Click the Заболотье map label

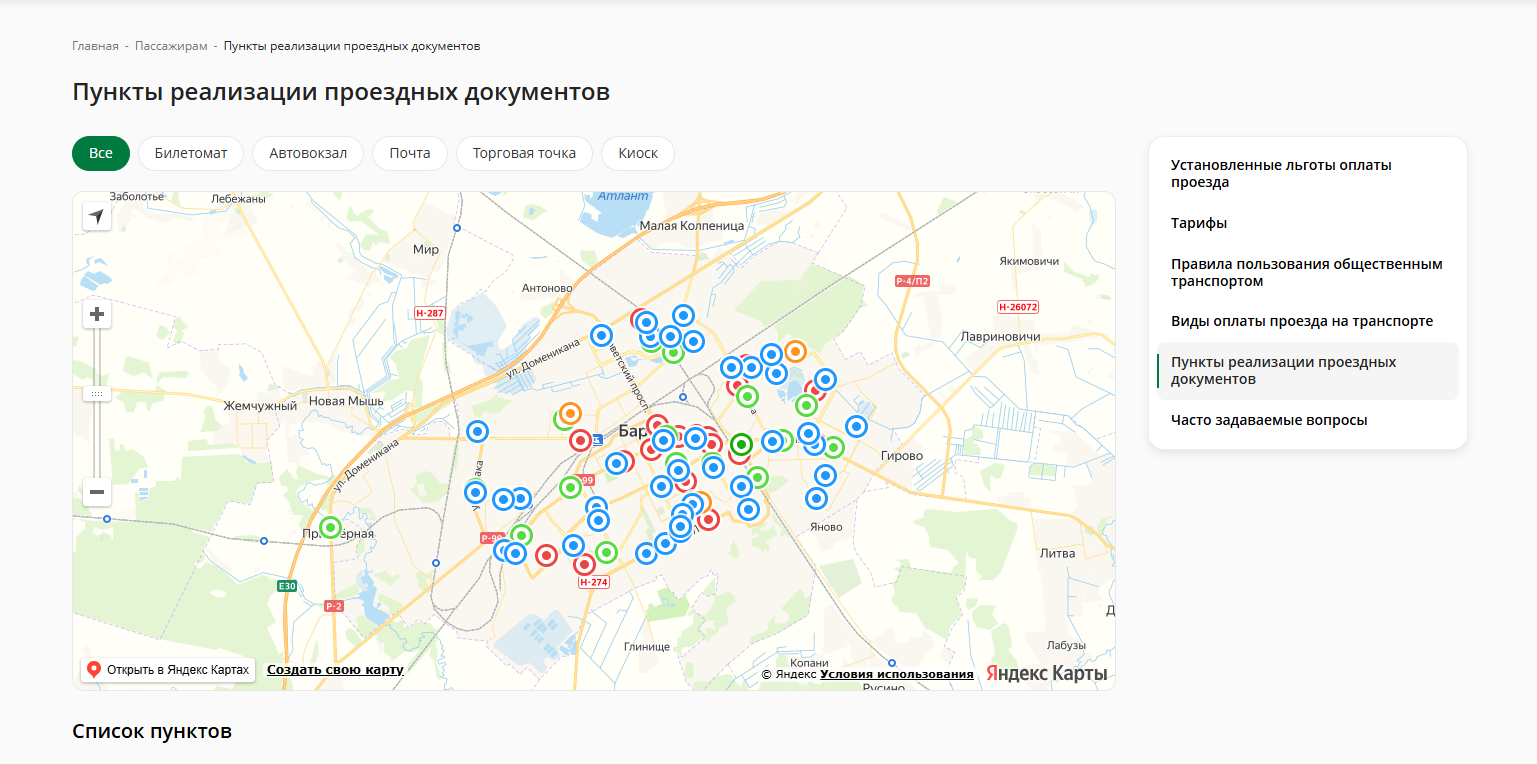[137, 197]
